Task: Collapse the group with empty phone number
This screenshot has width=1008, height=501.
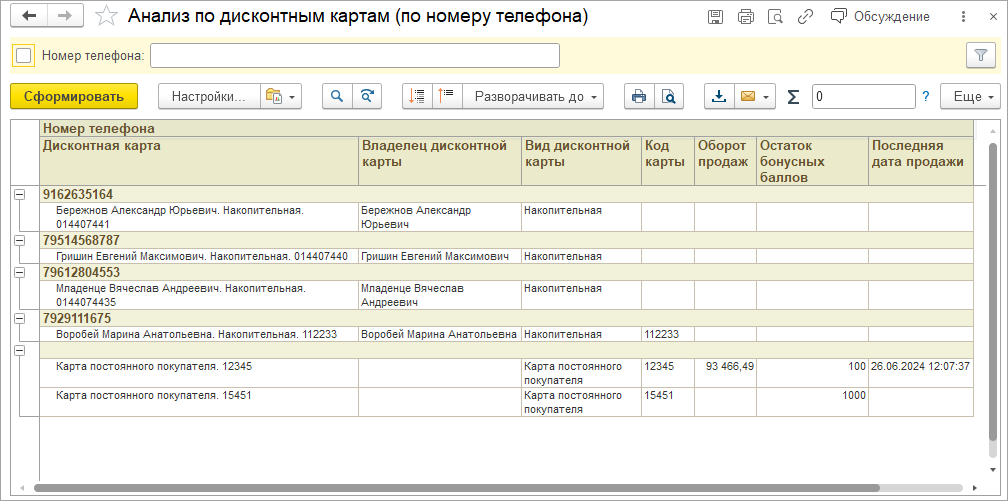Action: [x=20, y=351]
